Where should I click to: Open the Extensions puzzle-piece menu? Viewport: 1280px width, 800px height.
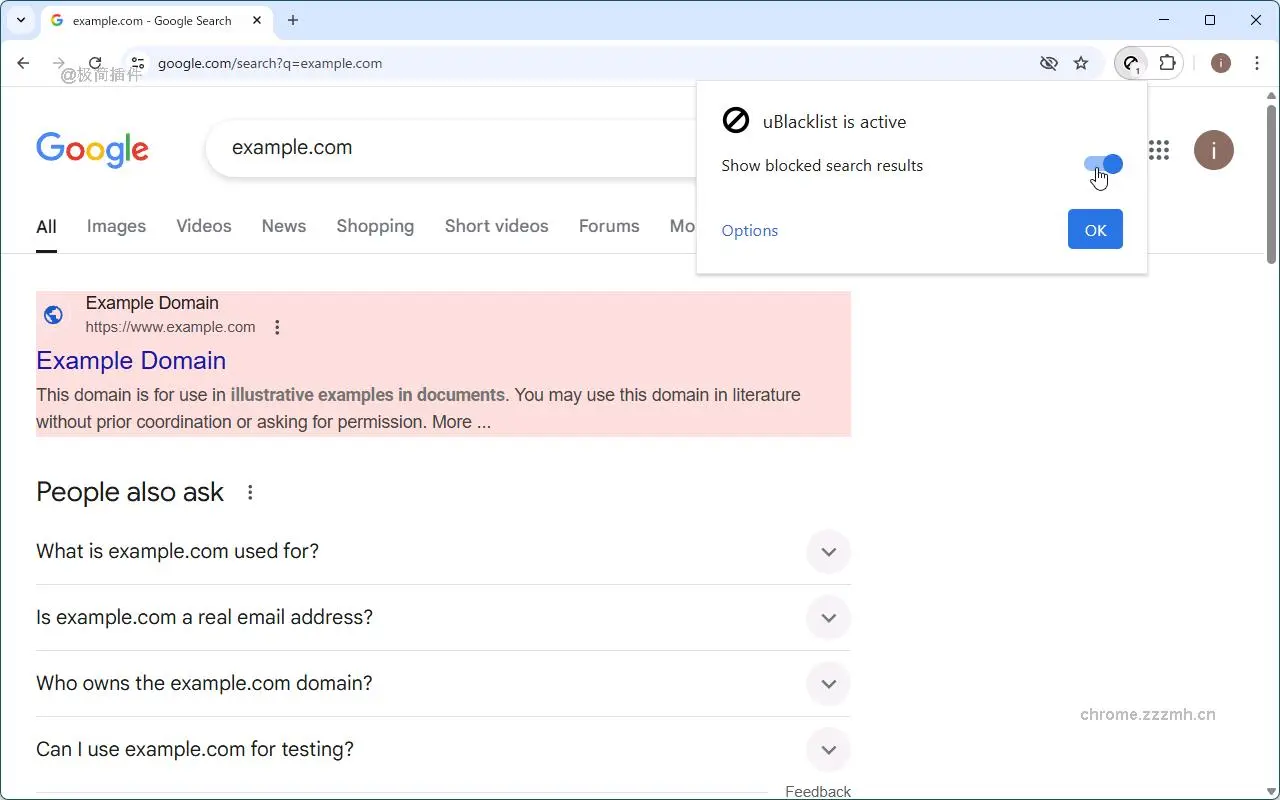click(1169, 62)
